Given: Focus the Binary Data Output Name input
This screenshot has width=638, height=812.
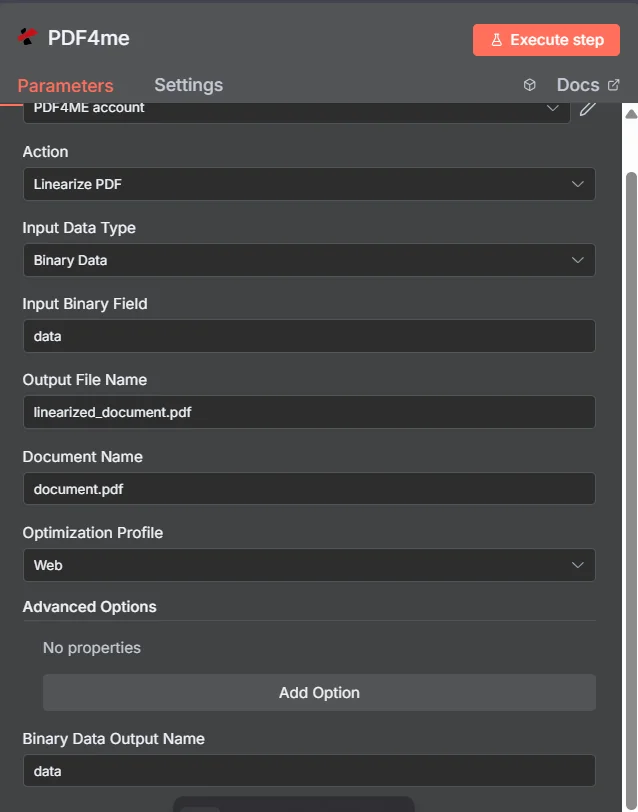Looking at the screenshot, I should pyautogui.click(x=309, y=771).
